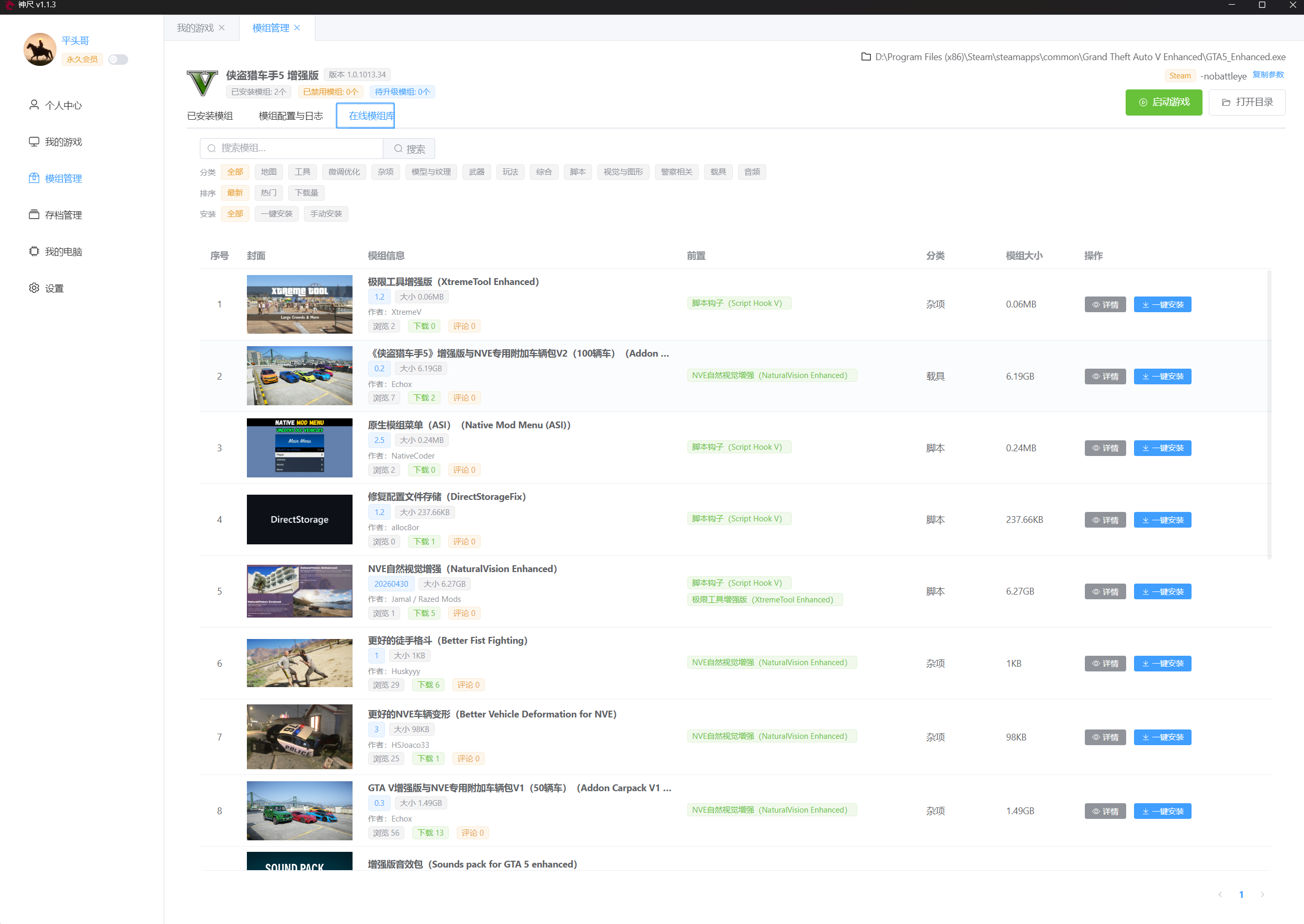
Task: Open 设置 in the sidebar
Action: pyautogui.click(x=46, y=288)
